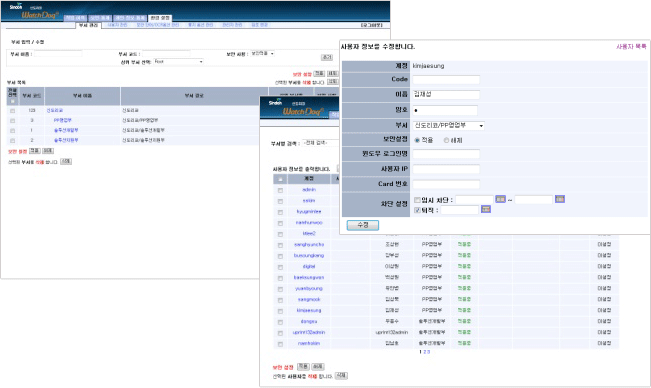This screenshot has height=388, width=651.
Task: Tick the checkbox for department code 123 row
Action: click(x=12, y=111)
